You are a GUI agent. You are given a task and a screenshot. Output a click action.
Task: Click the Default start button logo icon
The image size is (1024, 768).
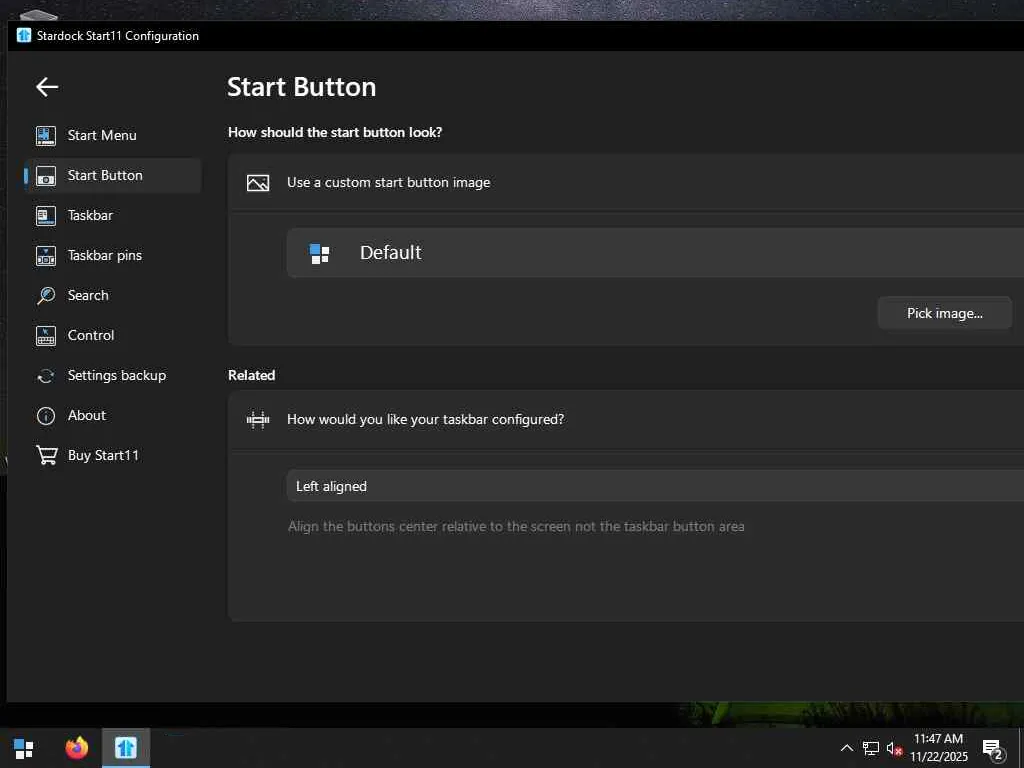pos(319,253)
